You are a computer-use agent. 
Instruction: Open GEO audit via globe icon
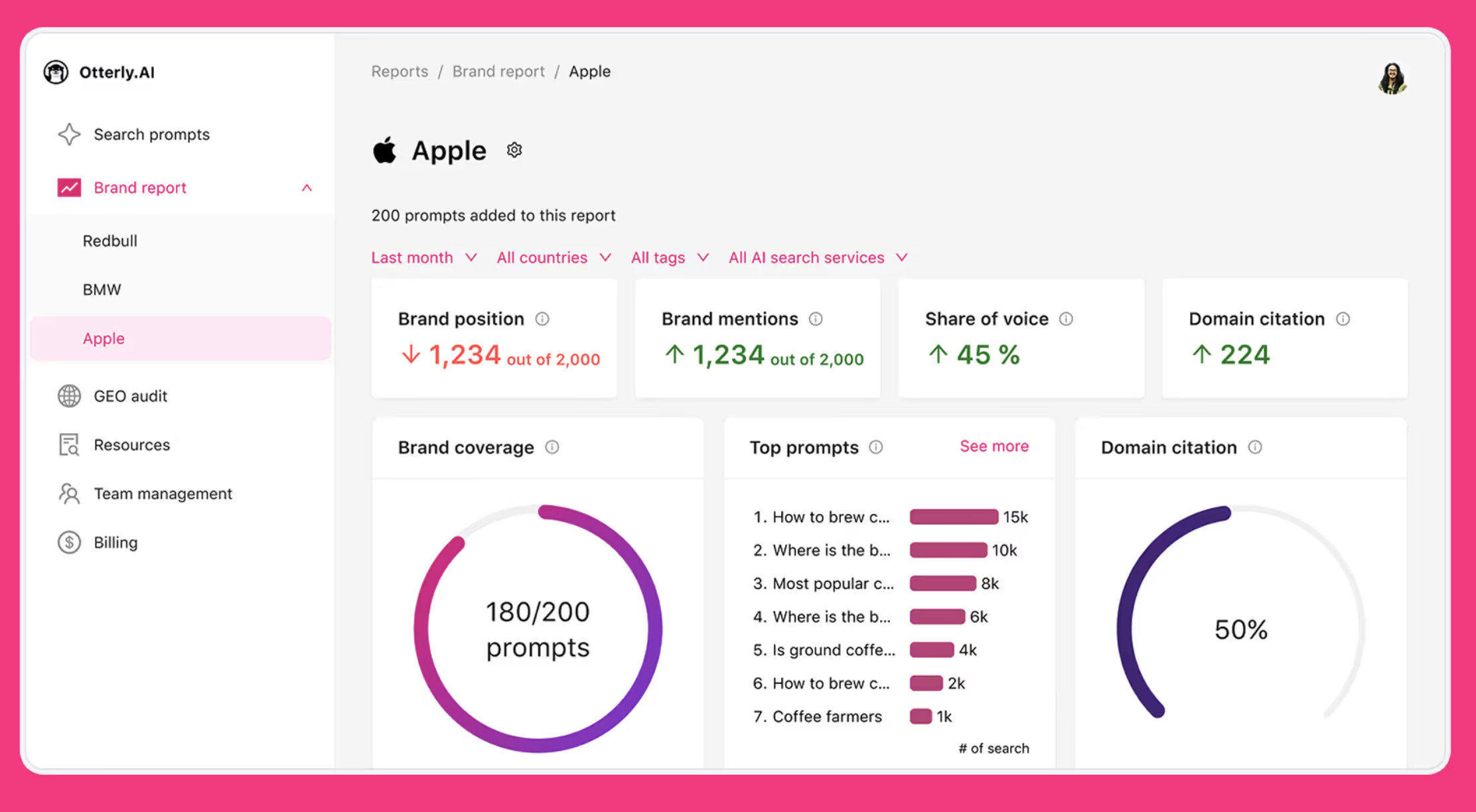point(69,396)
